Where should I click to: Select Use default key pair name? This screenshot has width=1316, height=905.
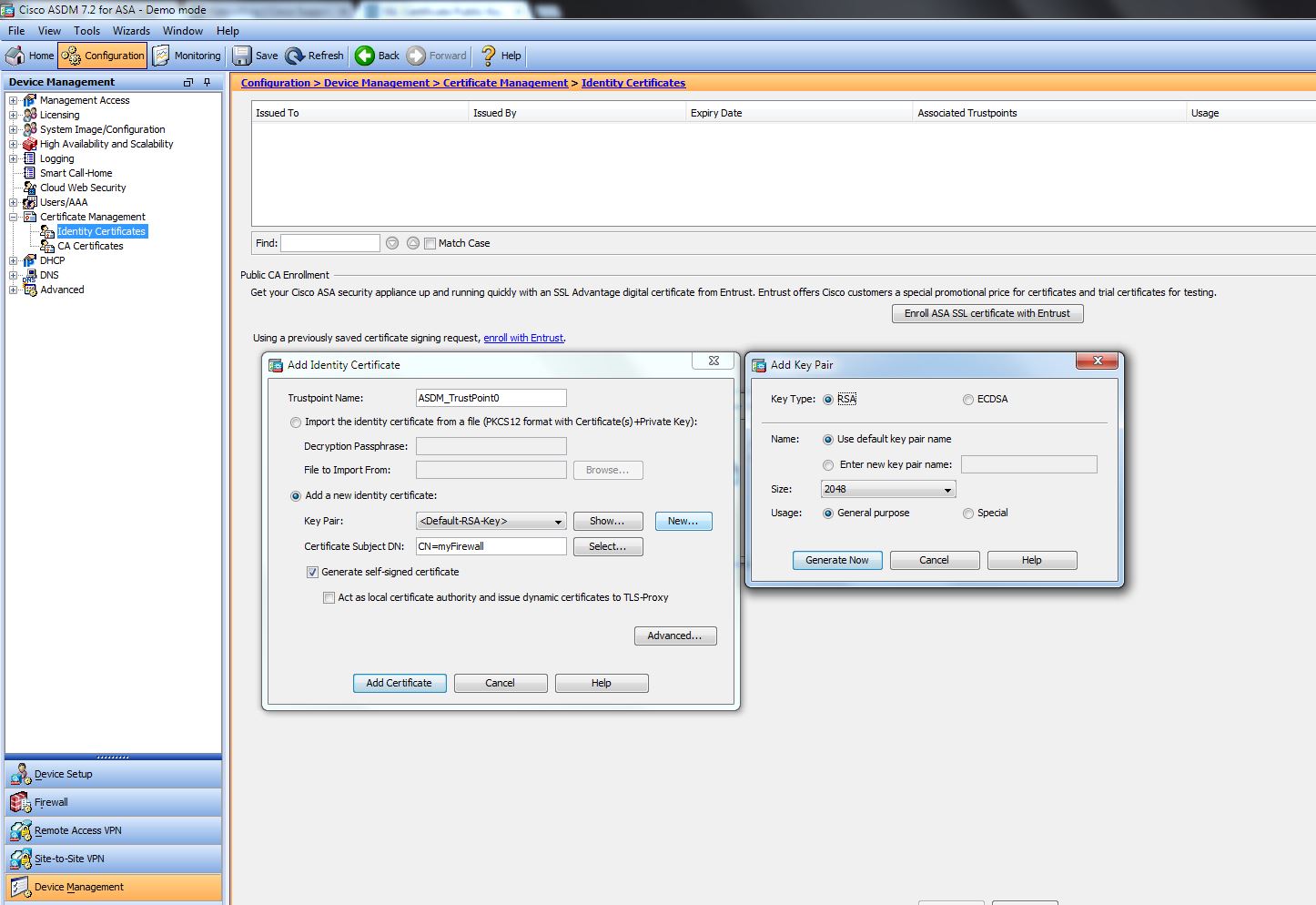pos(828,440)
